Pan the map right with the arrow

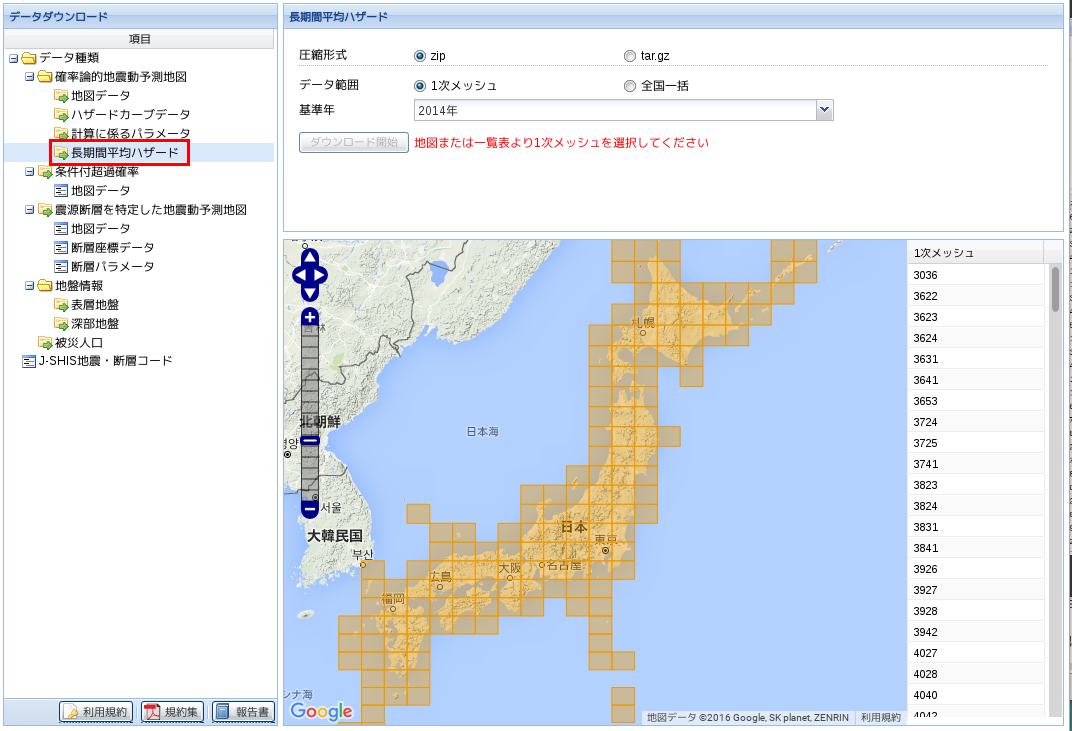coord(319,275)
